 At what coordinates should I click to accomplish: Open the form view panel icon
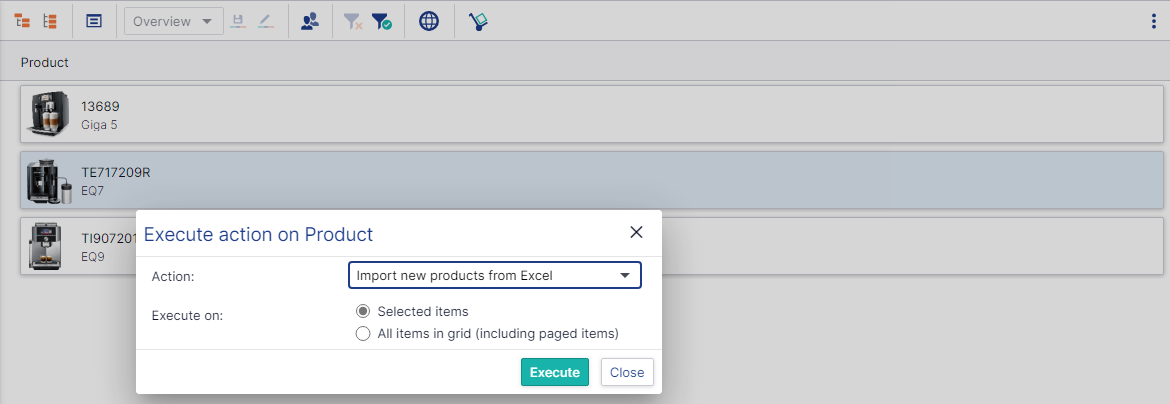pyautogui.click(x=93, y=22)
